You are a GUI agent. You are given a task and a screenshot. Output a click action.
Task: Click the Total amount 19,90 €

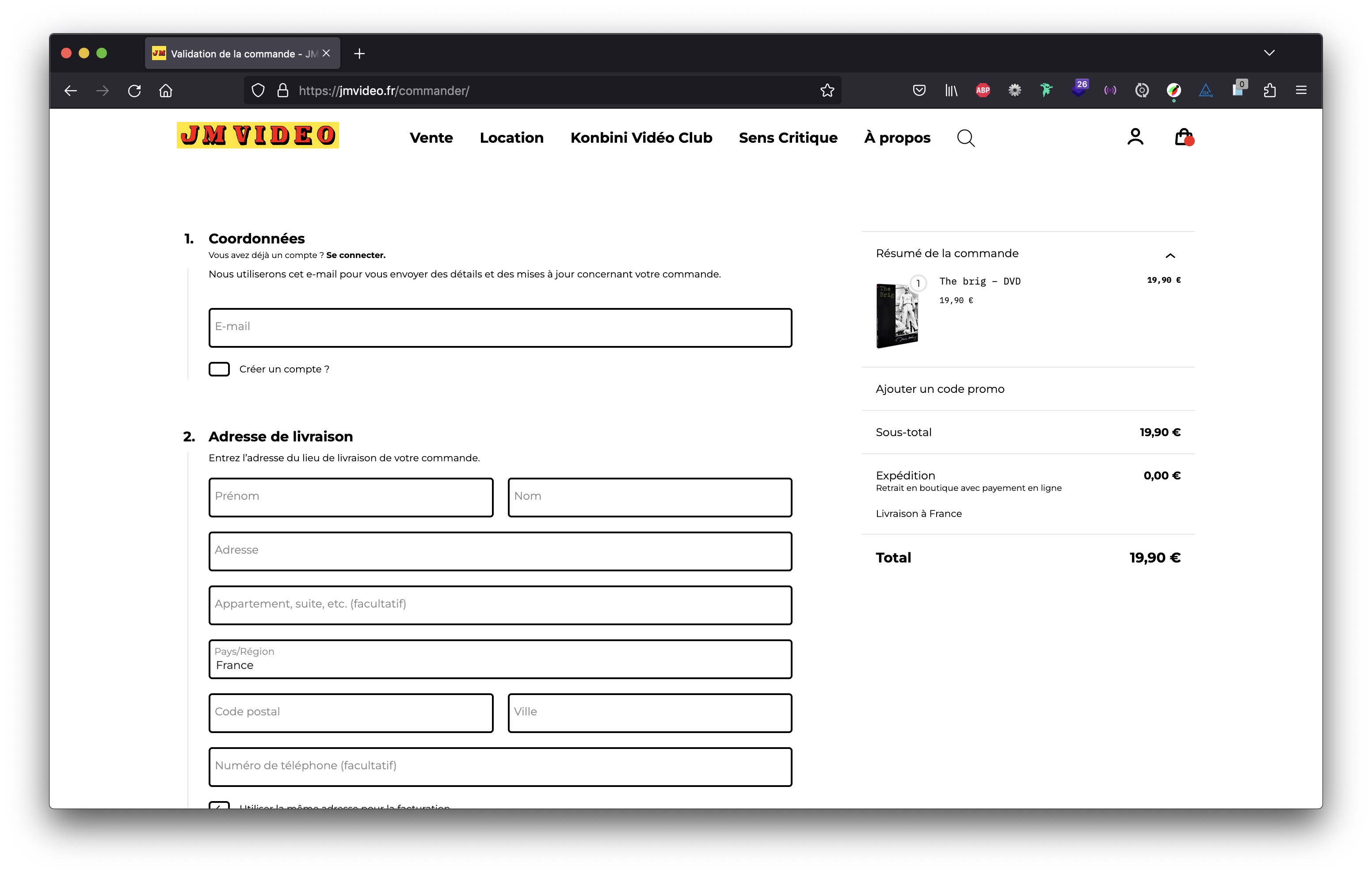coord(1155,558)
